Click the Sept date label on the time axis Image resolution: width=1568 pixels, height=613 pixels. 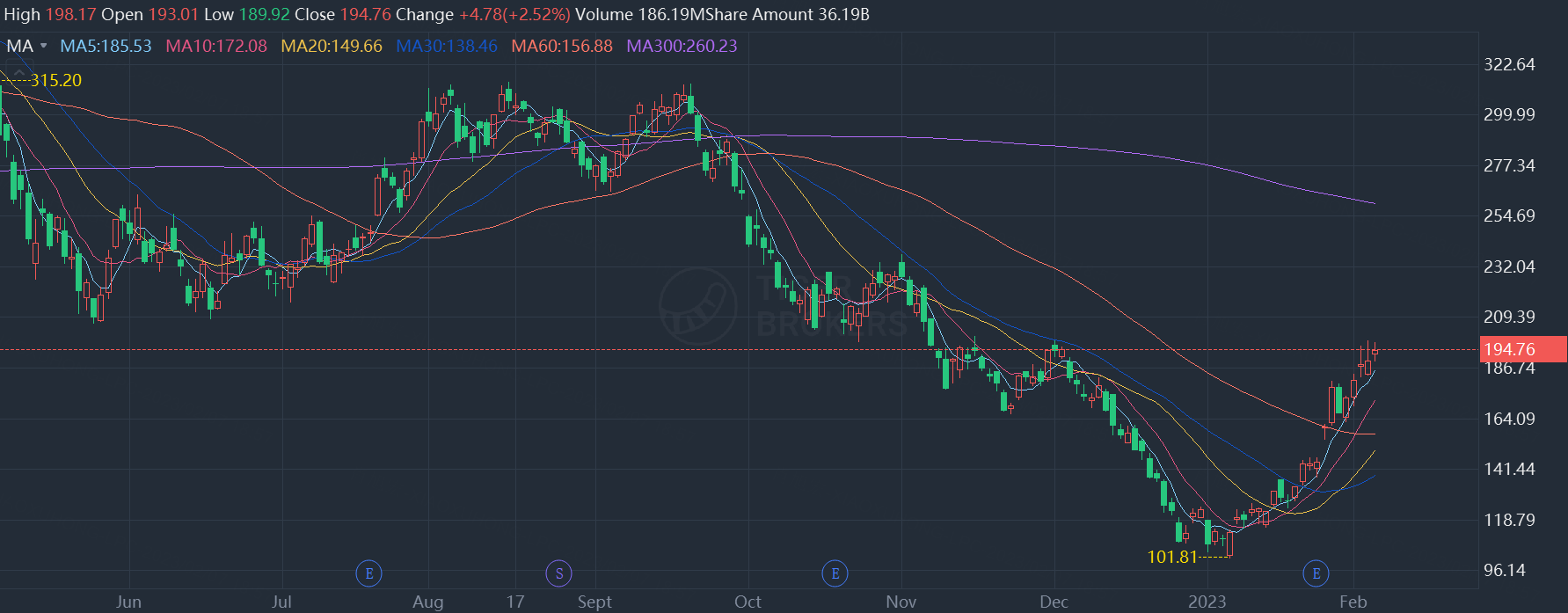pyautogui.click(x=594, y=602)
